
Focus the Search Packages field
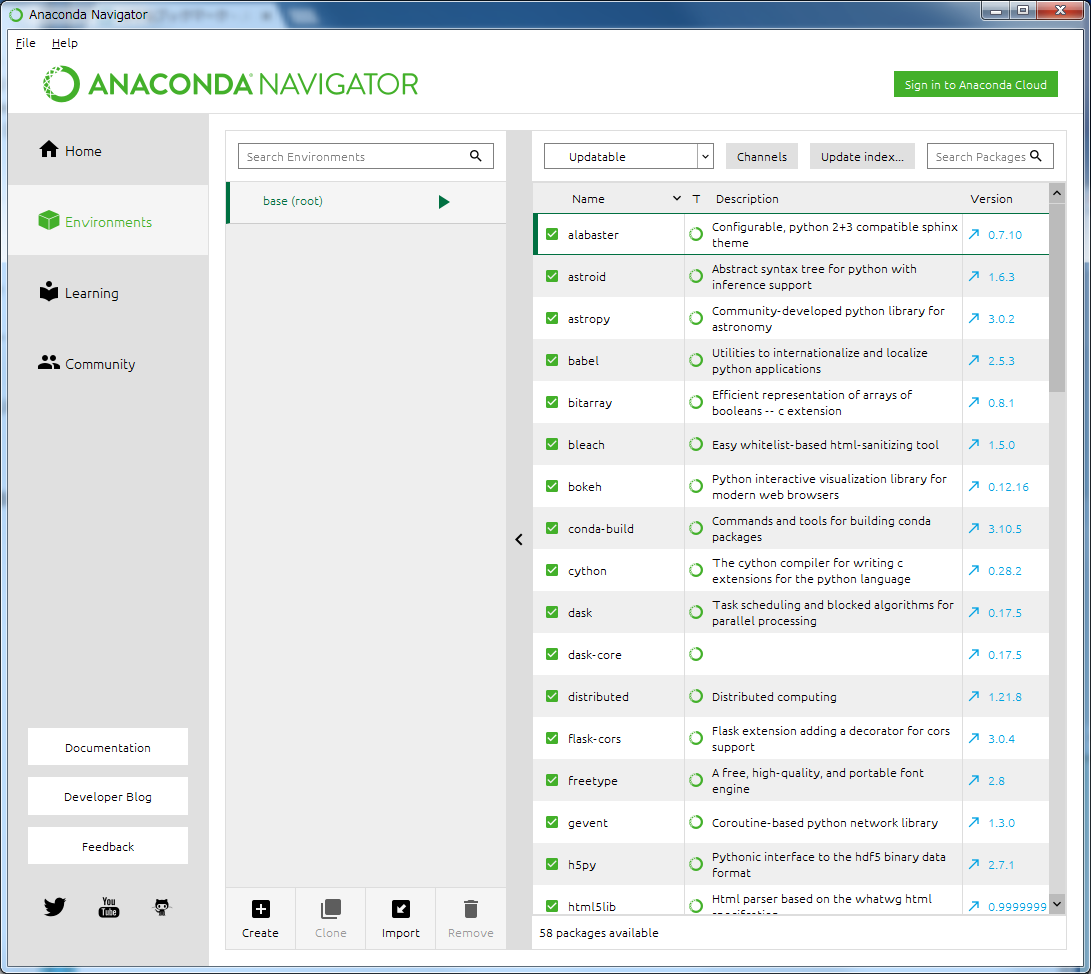(x=990, y=156)
